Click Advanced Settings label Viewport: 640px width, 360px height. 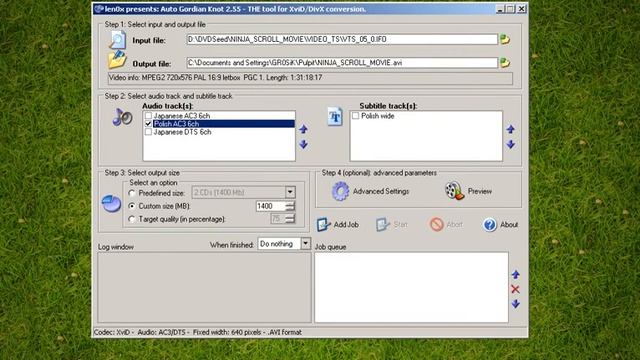pos(381,191)
